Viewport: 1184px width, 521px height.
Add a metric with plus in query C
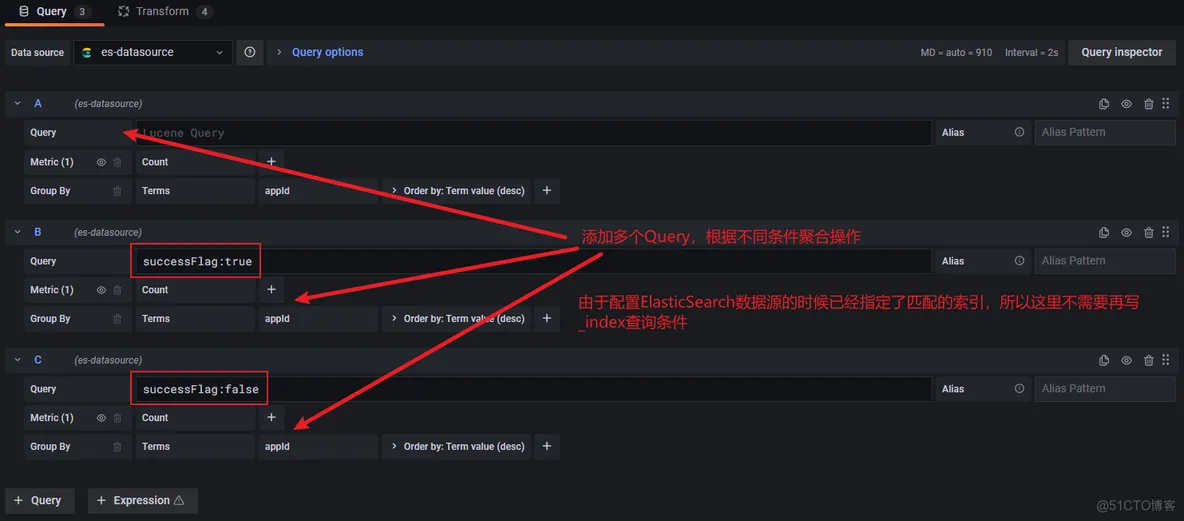pyautogui.click(x=271, y=418)
